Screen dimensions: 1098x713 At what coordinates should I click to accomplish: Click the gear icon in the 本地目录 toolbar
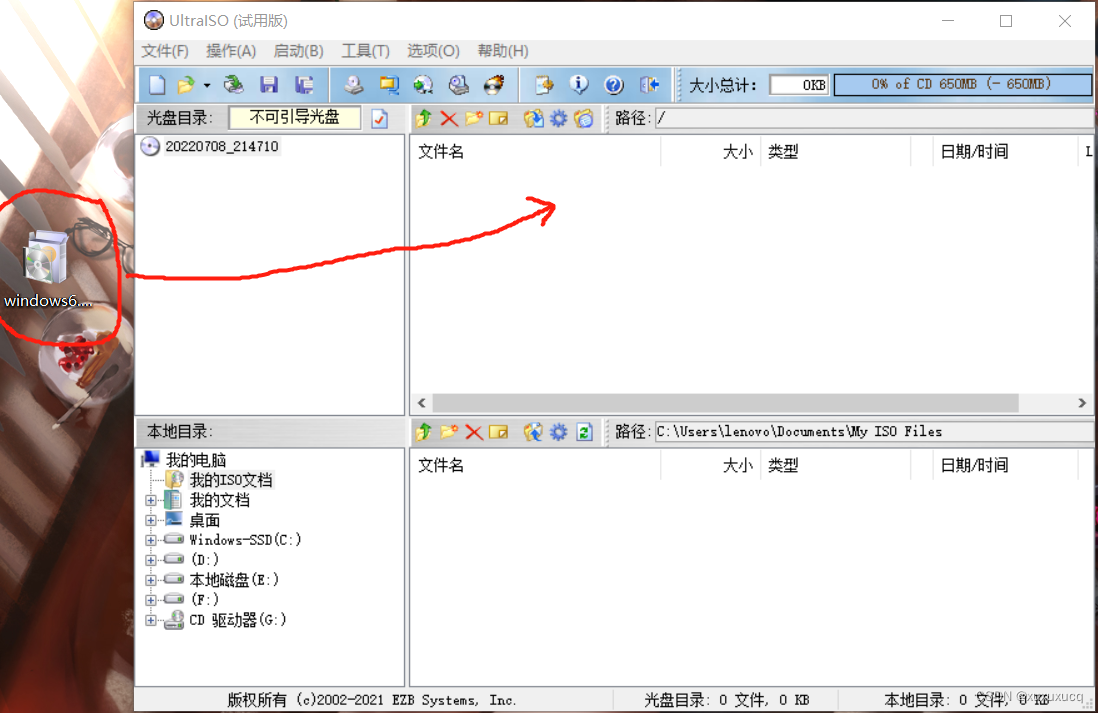pos(558,431)
